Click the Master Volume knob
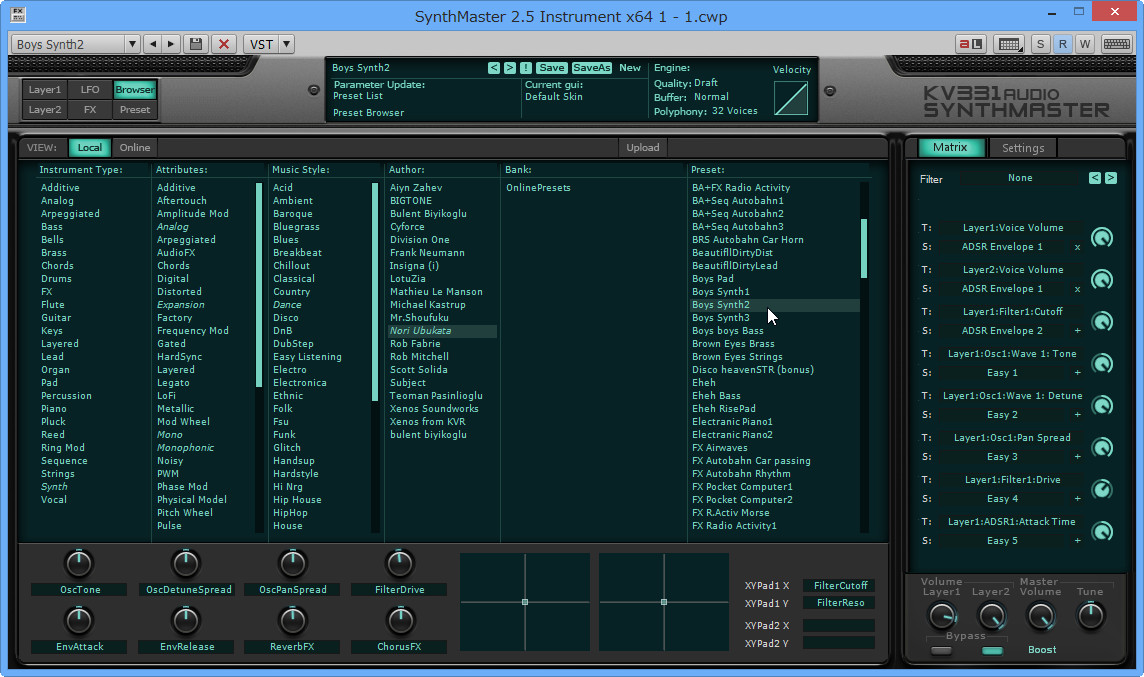The width and height of the screenshot is (1144, 677). pos(1040,616)
